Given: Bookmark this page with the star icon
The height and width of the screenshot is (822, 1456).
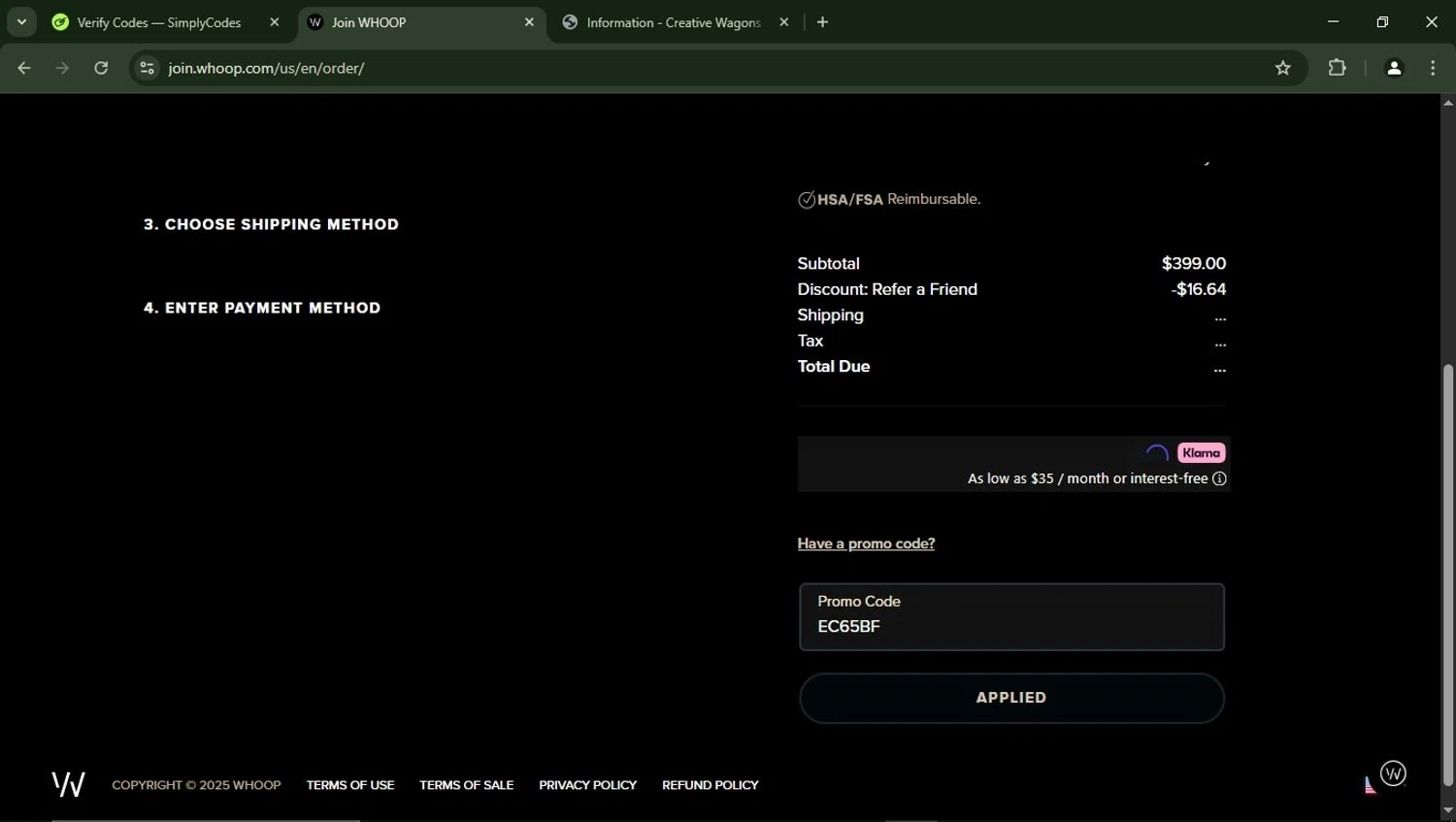Looking at the screenshot, I should click(x=1283, y=68).
